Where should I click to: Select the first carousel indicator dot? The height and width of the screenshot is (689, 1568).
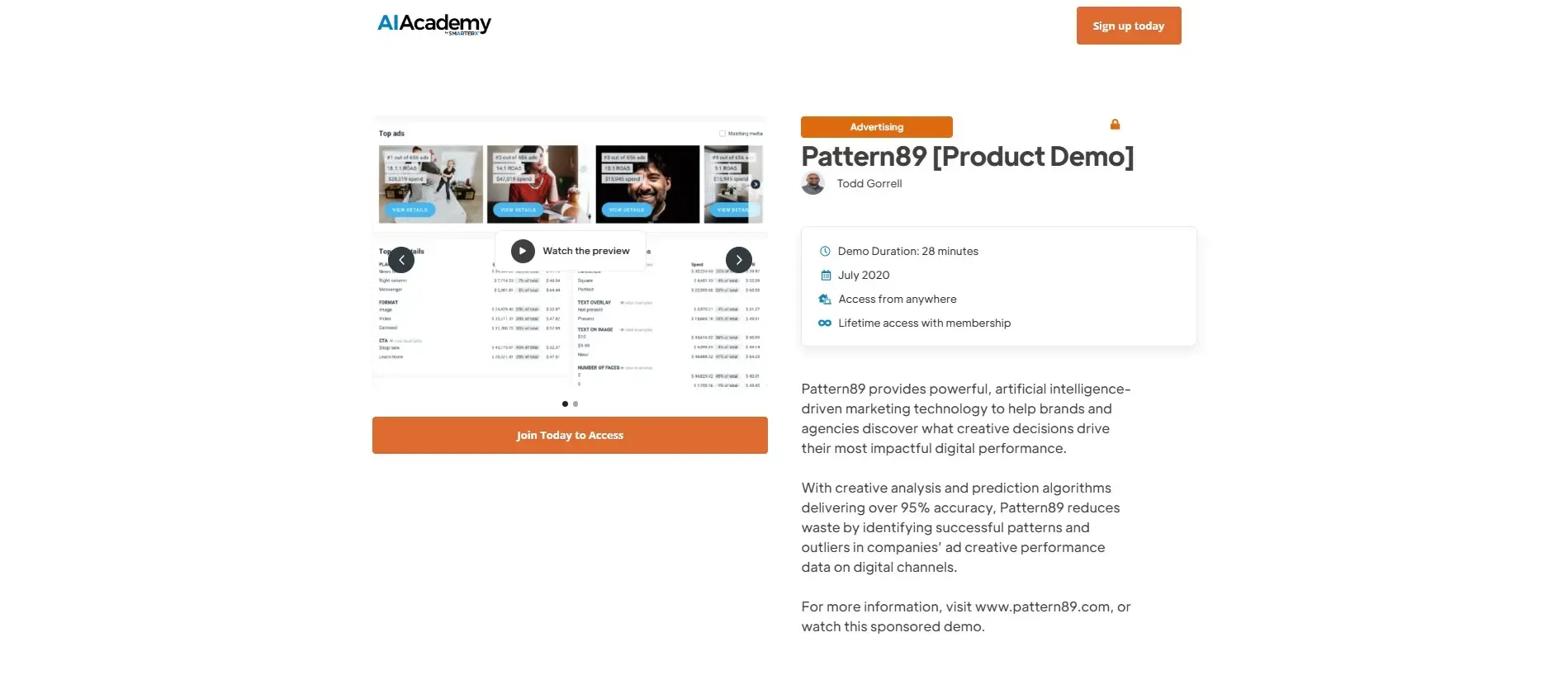pyautogui.click(x=565, y=403)
